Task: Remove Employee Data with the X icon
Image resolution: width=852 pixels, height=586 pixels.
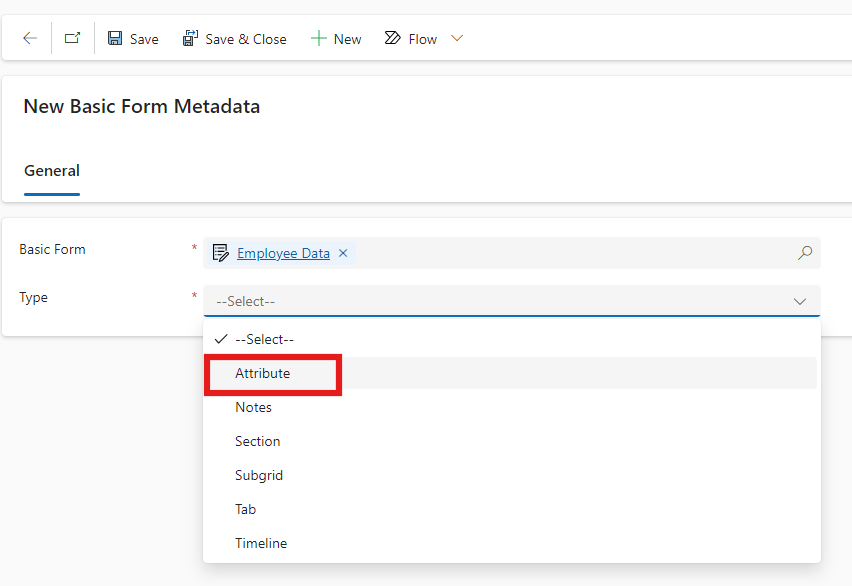Action: tap(343, 253)
